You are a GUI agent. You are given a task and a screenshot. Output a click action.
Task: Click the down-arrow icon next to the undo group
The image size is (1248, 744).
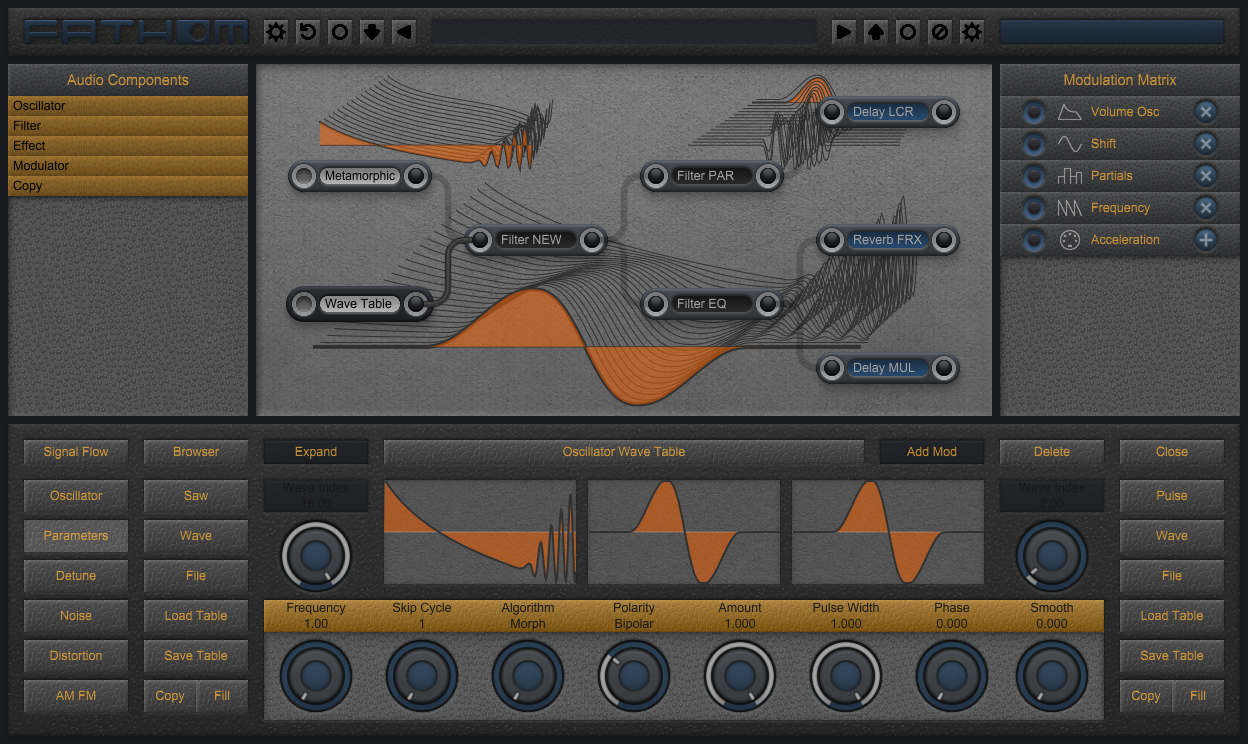(372, 32)
